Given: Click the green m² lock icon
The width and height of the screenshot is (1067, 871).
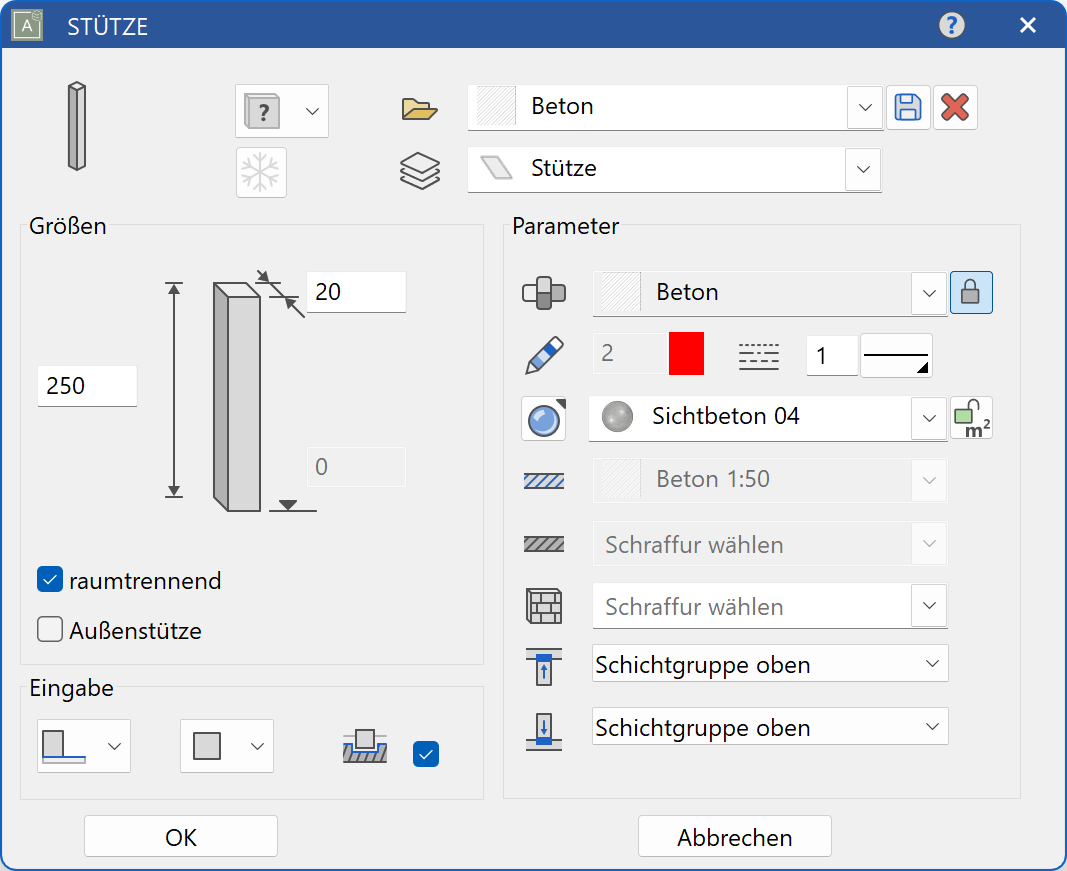Looking at the screenshot, I should (971, 418).
